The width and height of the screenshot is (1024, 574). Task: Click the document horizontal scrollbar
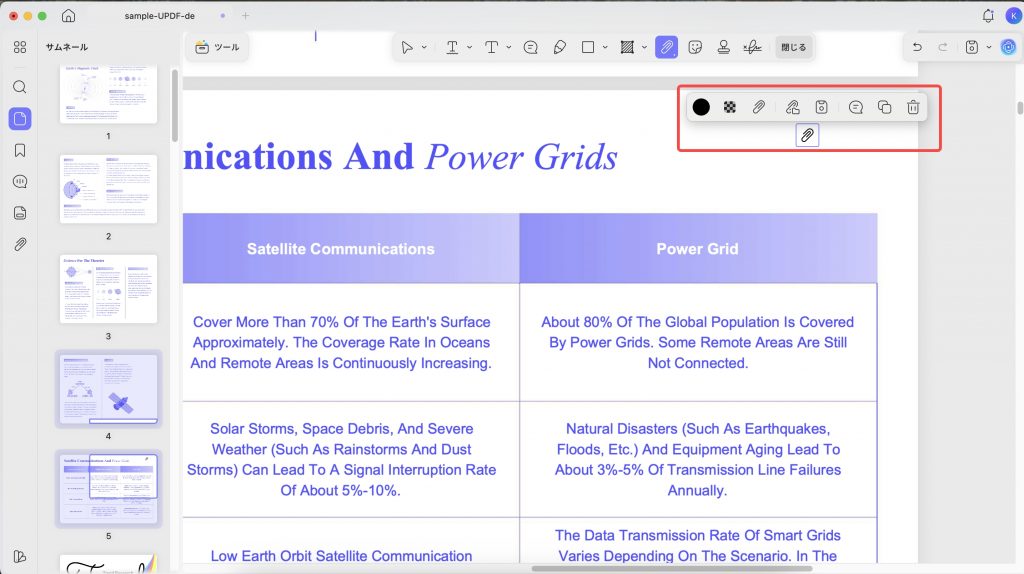pyautogui.click(x=673, y=569)
